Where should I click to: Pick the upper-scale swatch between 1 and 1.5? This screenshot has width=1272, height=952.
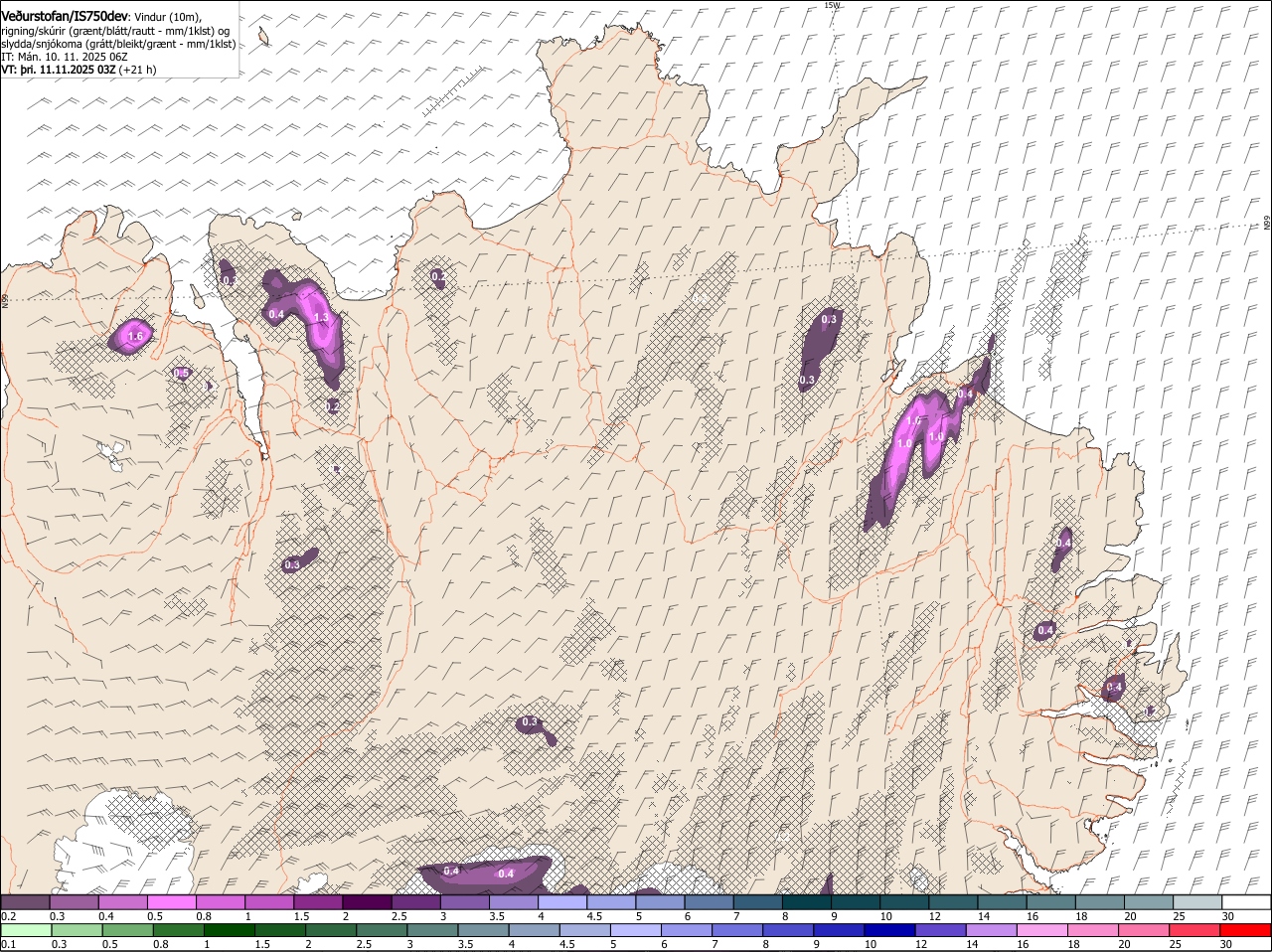coord(268,902)
